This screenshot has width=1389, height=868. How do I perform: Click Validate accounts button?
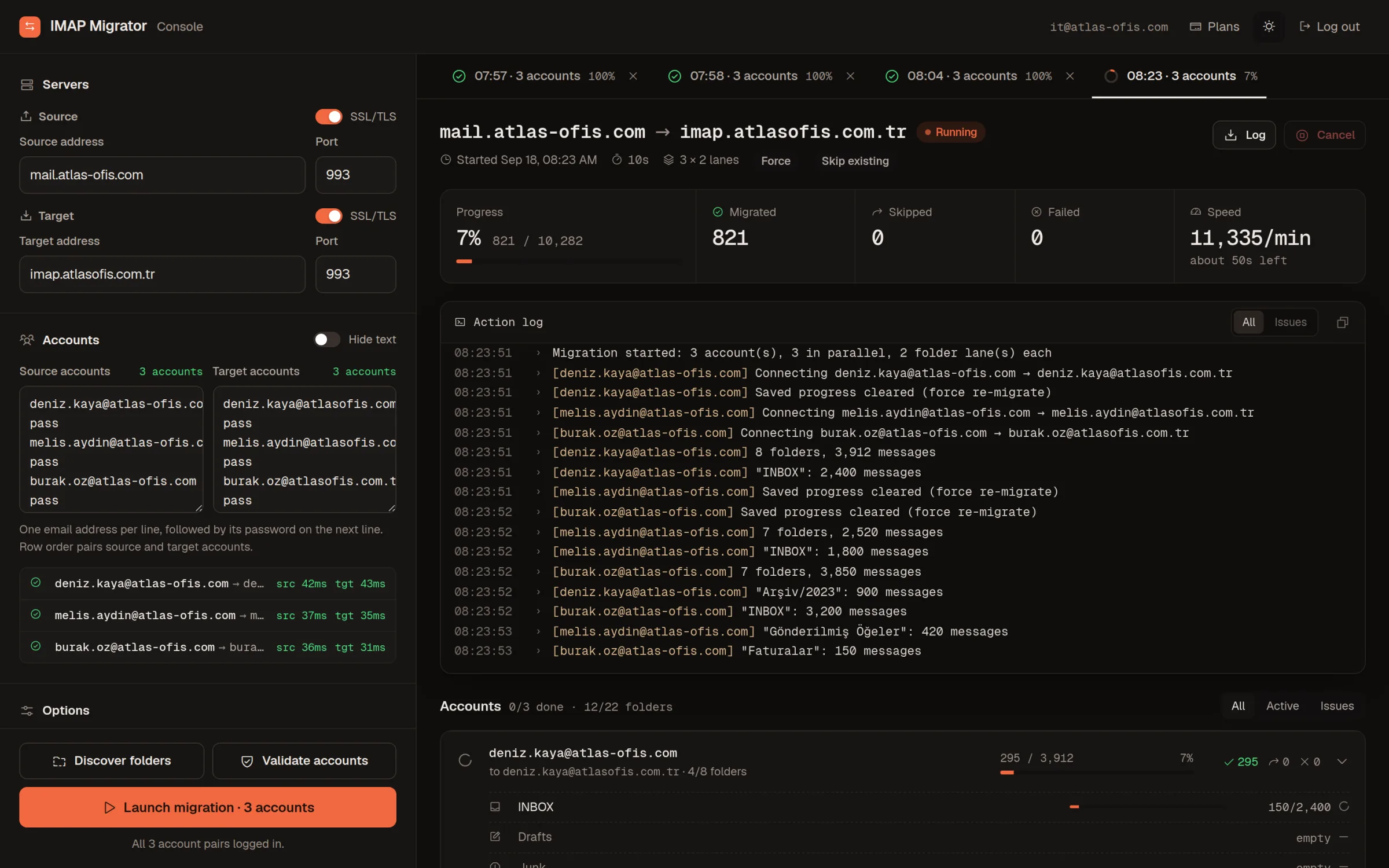pos(304,761)
